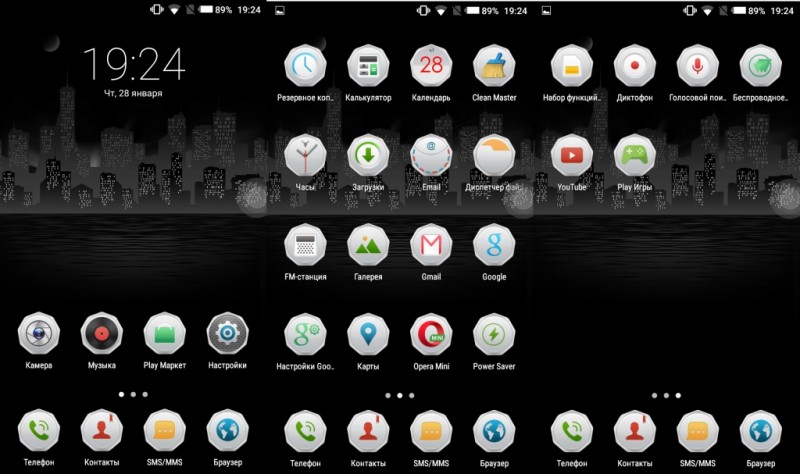Launch the Калькулятор app

pos(368,66)
